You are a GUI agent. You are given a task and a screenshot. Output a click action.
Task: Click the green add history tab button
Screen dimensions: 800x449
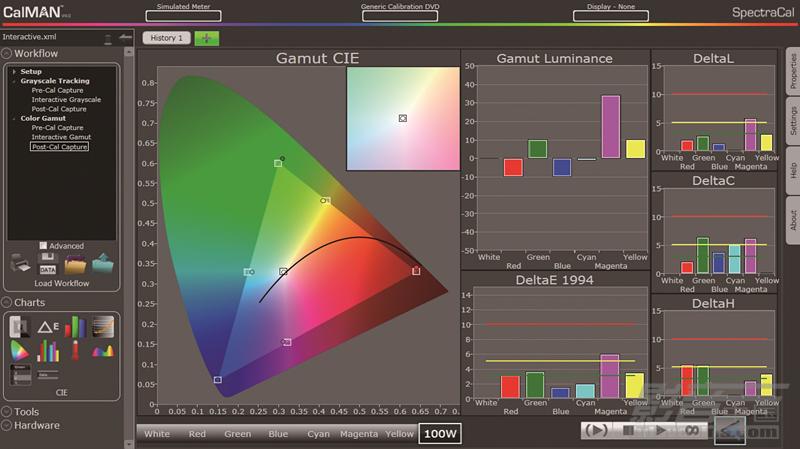pos(207,38)
